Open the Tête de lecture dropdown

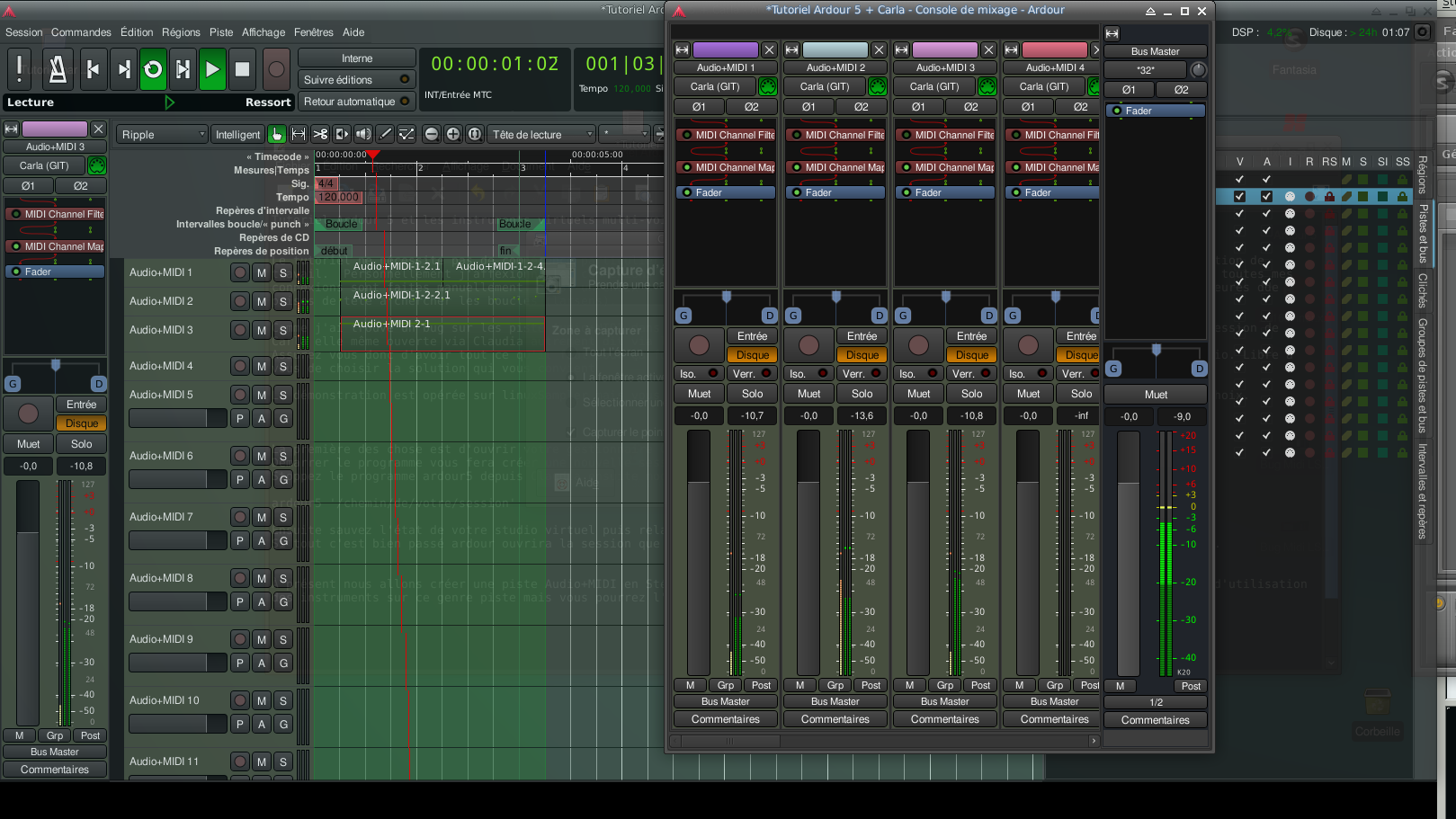click(x=541, y=135)
